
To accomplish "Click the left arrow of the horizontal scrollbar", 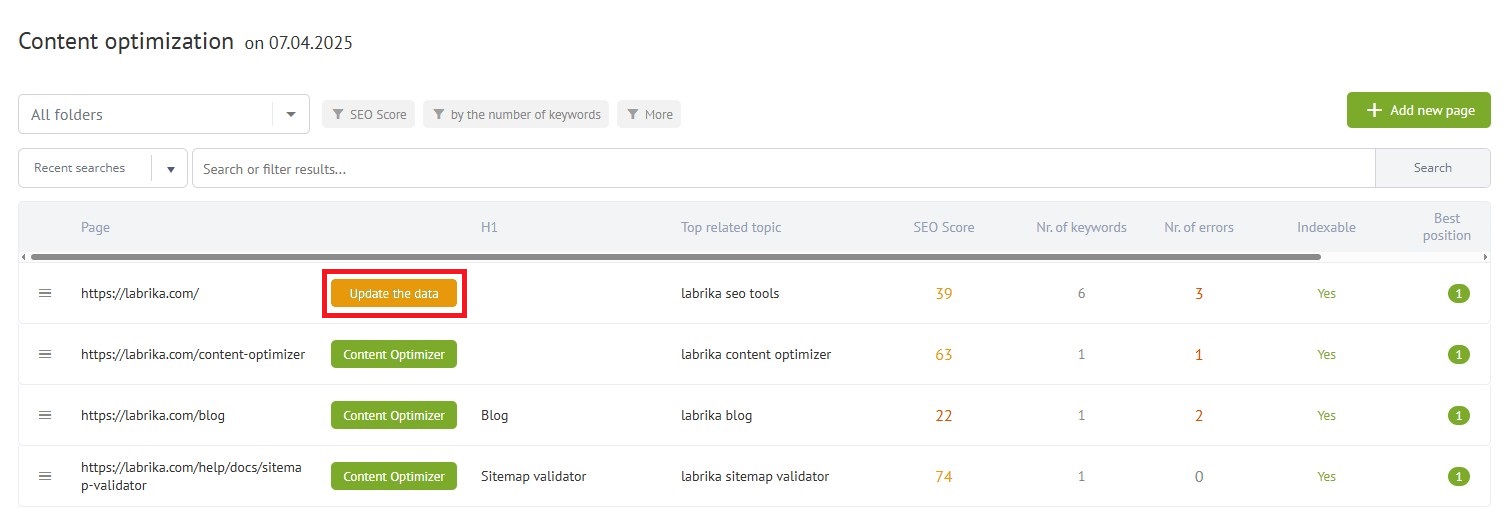I will click(25, 257).
